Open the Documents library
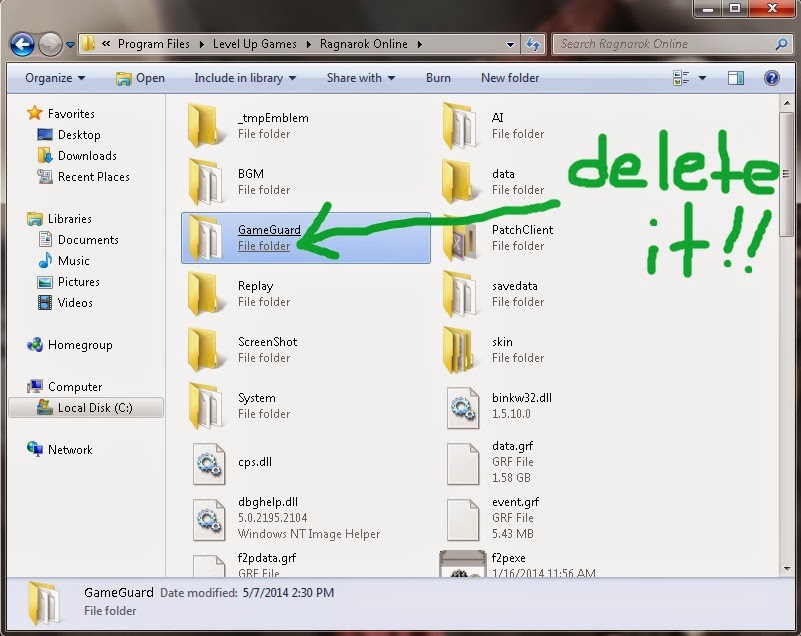Image resolution: width=801 pixels, height=636 pixels. 78,240
